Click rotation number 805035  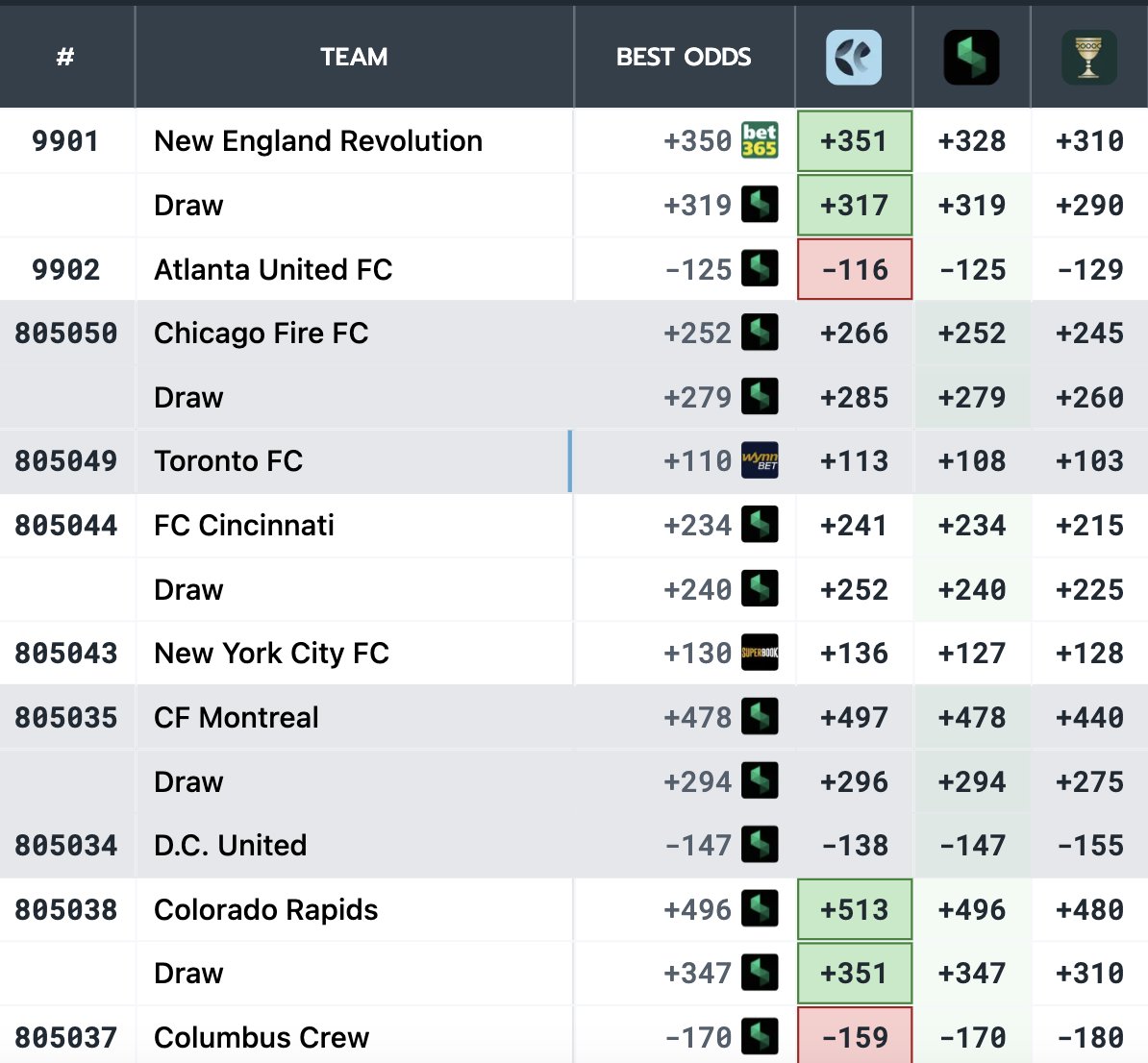[66, 717]
